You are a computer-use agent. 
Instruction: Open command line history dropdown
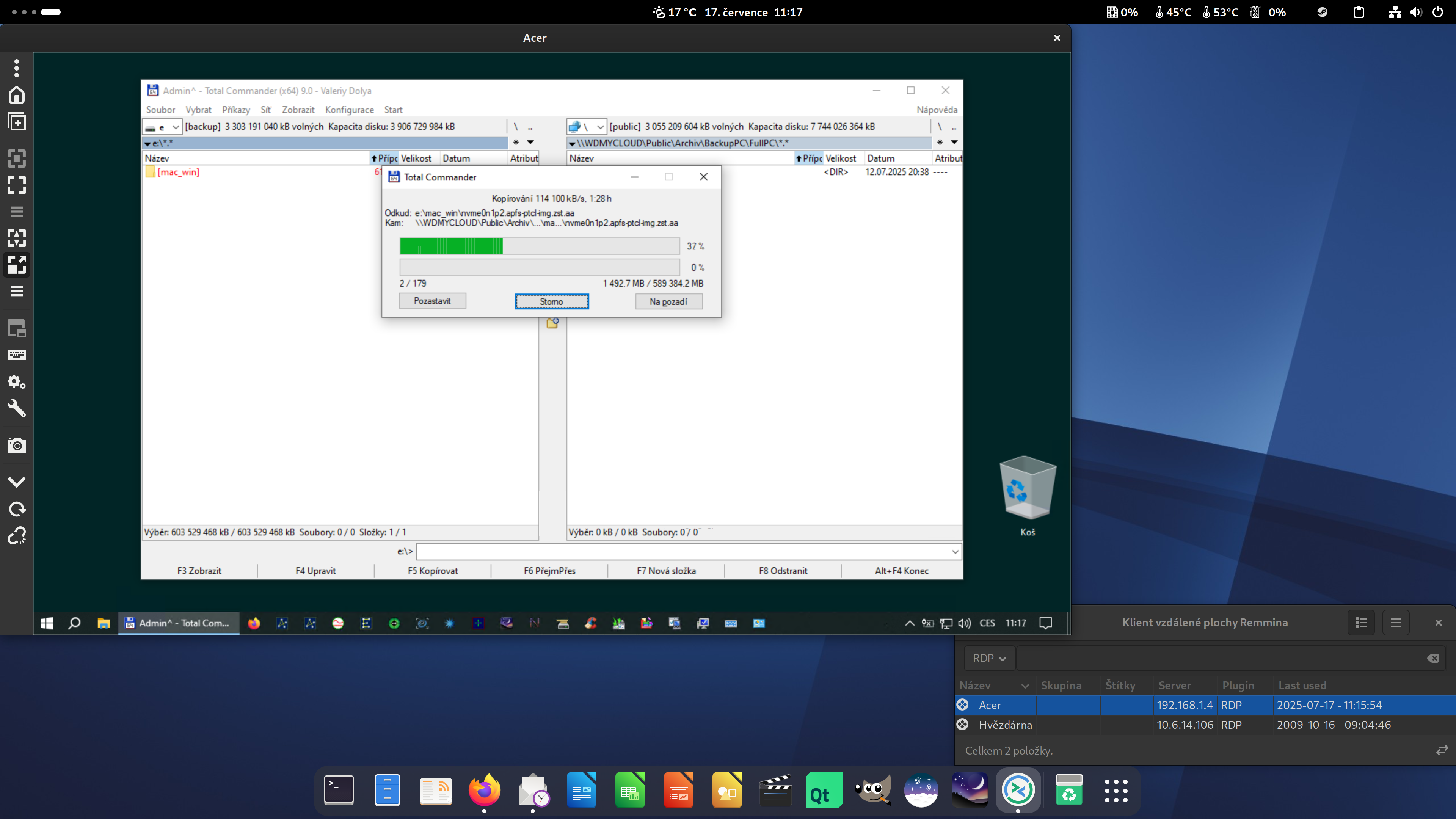[x=955, y=552]
